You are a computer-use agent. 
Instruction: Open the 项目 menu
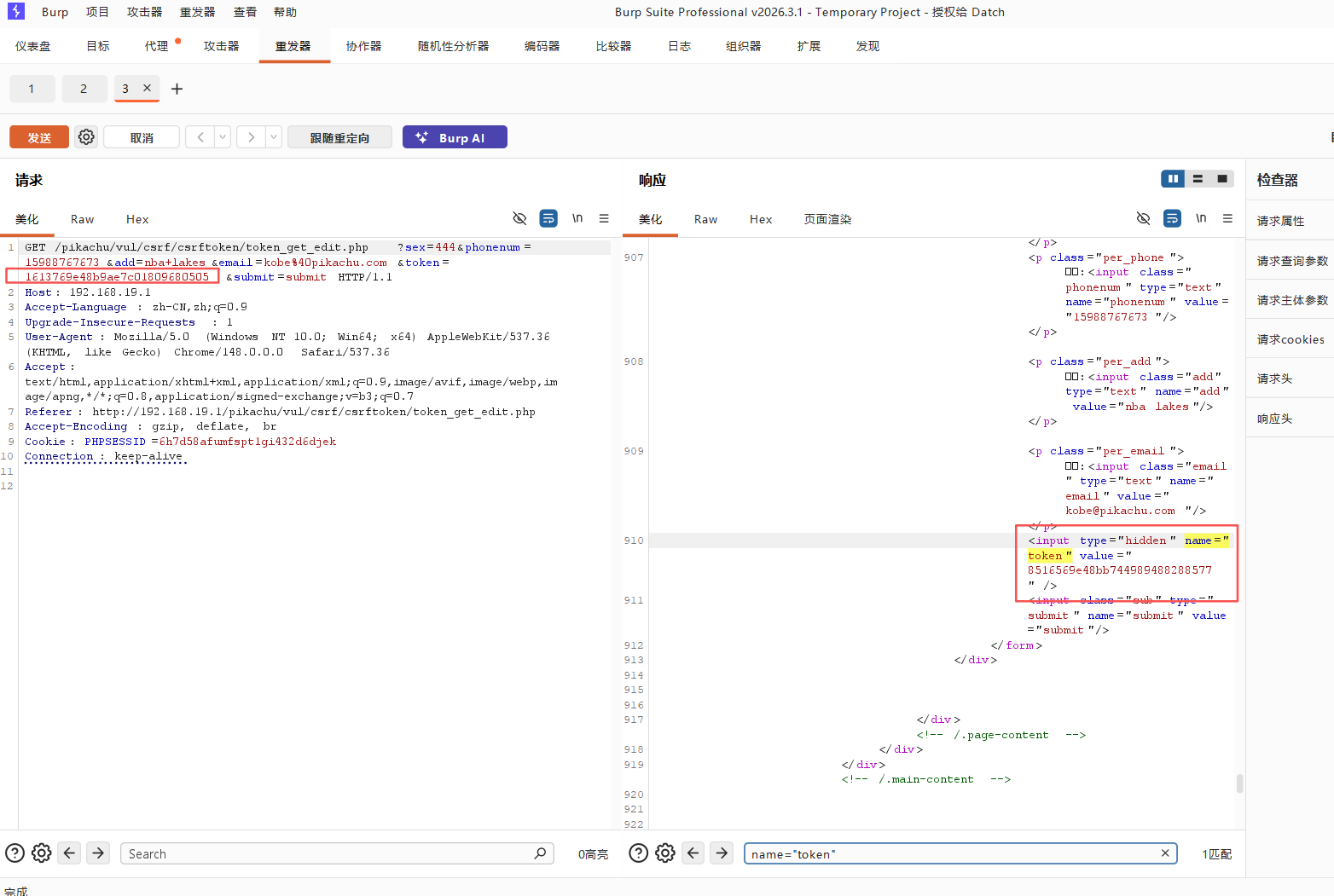coord(97,12)
